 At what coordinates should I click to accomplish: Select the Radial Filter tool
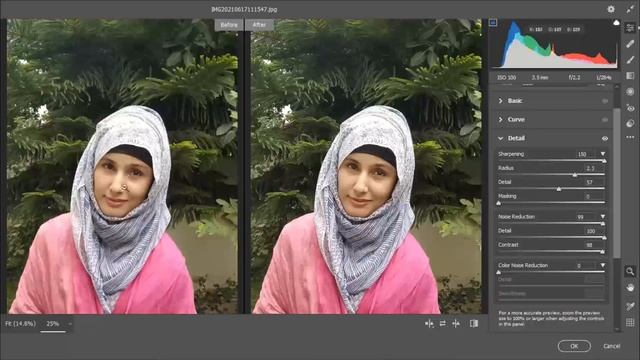[630, 91]
